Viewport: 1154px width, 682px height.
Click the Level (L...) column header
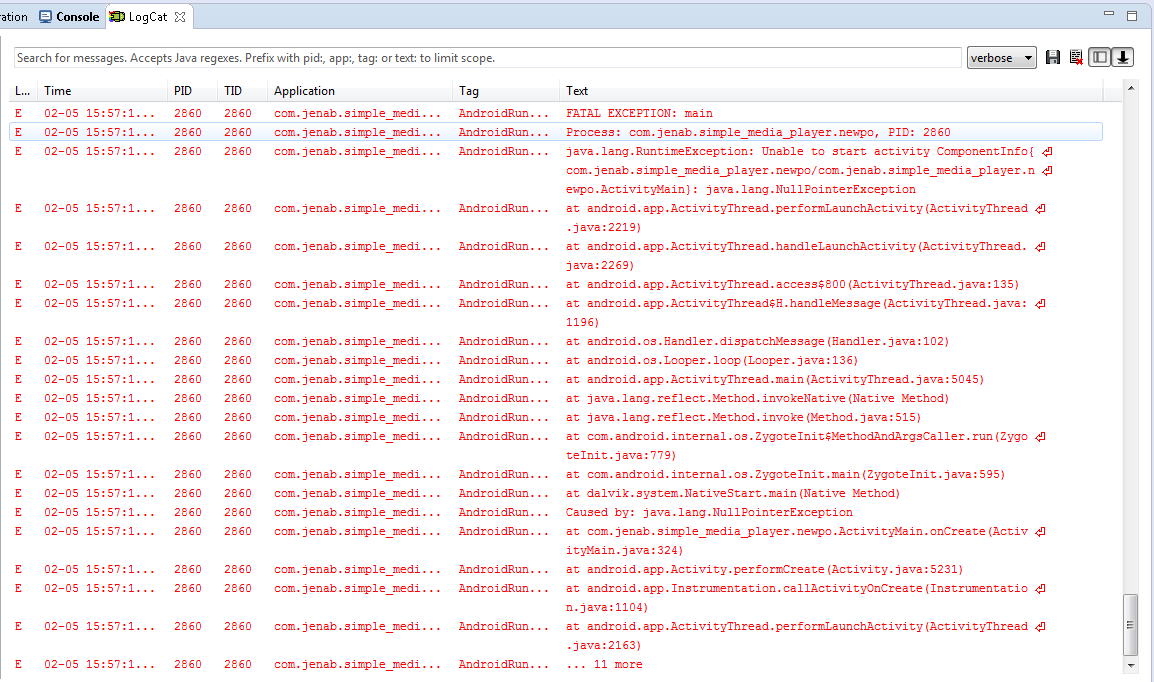click(23, 90)
